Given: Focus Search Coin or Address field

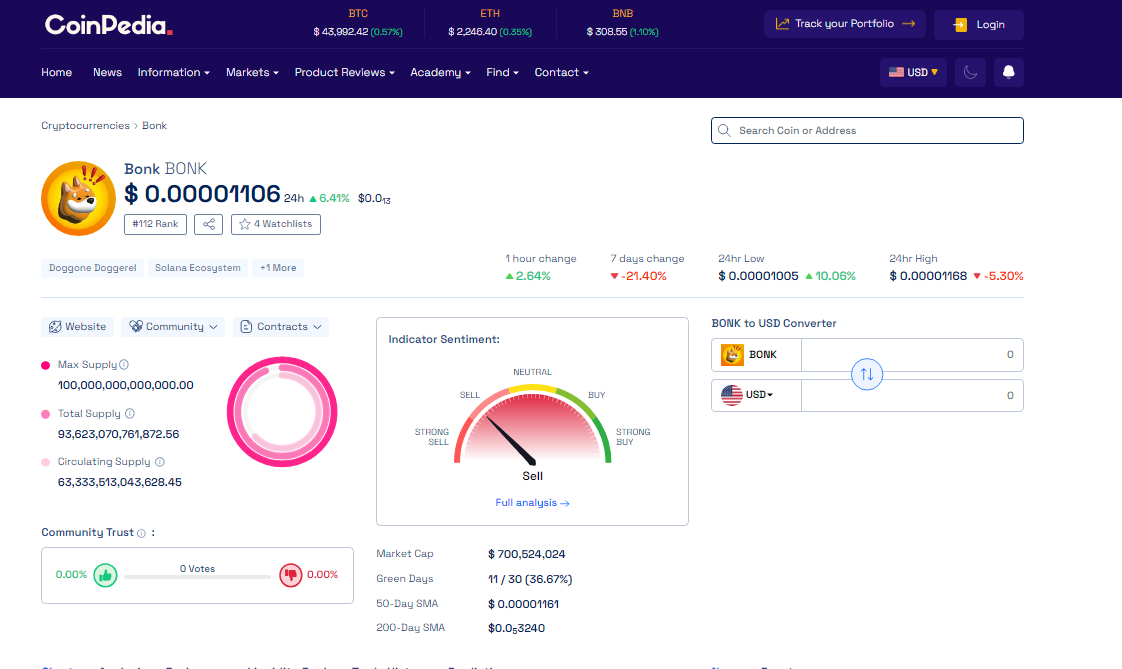Looking at the screenshot, I should [x=867, y=130].
